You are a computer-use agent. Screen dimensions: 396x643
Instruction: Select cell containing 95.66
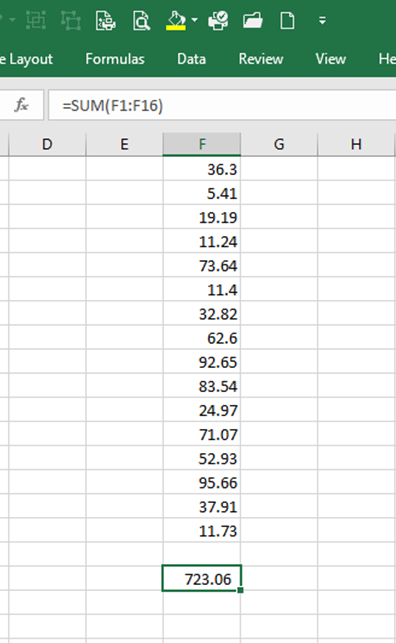coord(202,483)
